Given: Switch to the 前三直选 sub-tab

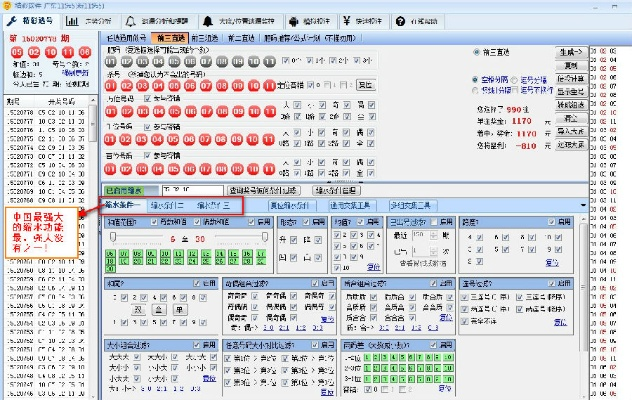Looking at the screenshot, I should click(171, 38).
